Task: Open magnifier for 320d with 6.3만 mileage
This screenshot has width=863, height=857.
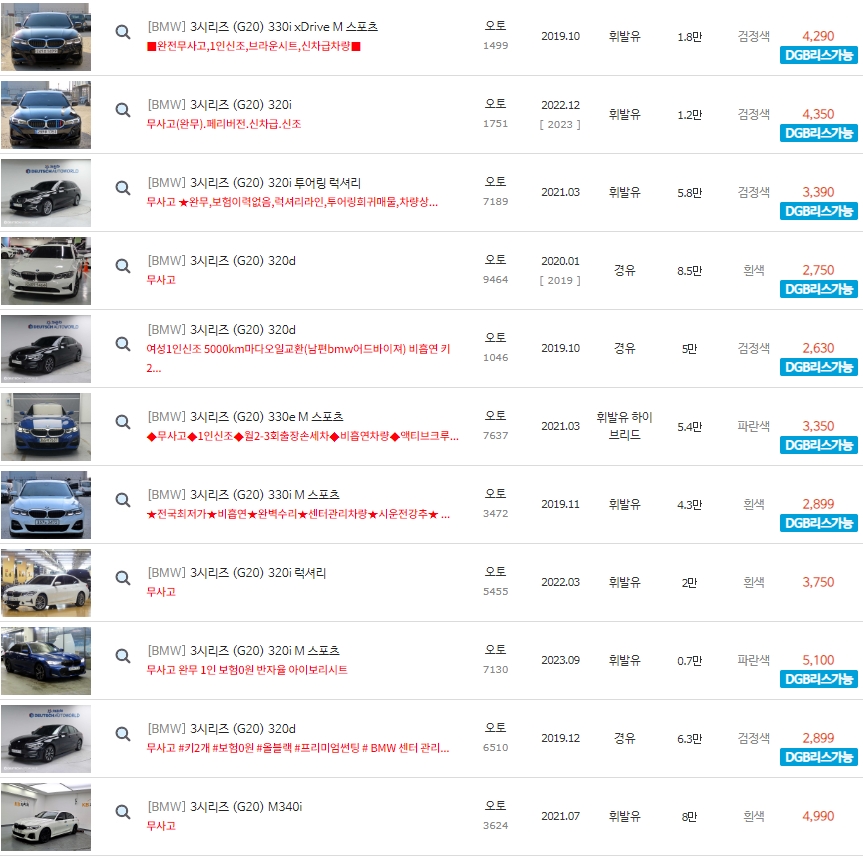Action: (x=123, y=734)
